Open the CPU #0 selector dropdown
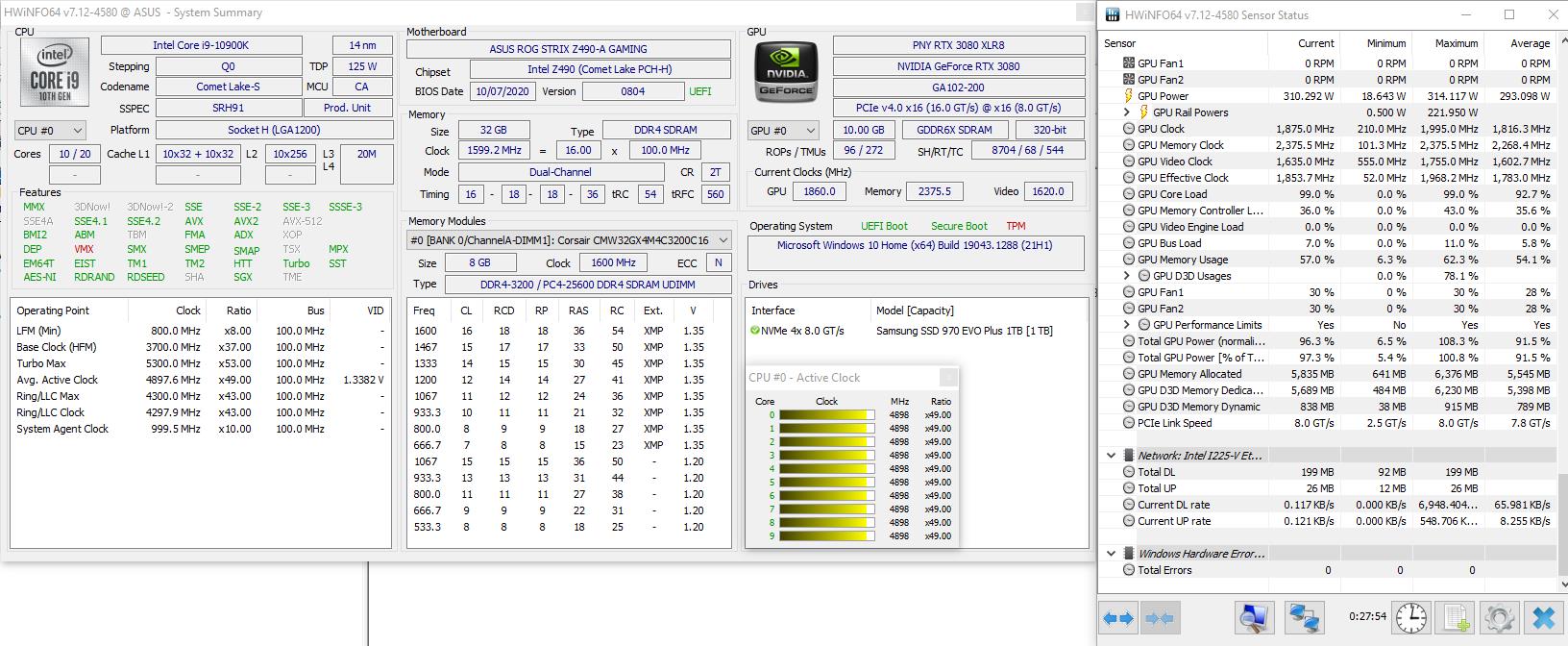 click(50, 130)
